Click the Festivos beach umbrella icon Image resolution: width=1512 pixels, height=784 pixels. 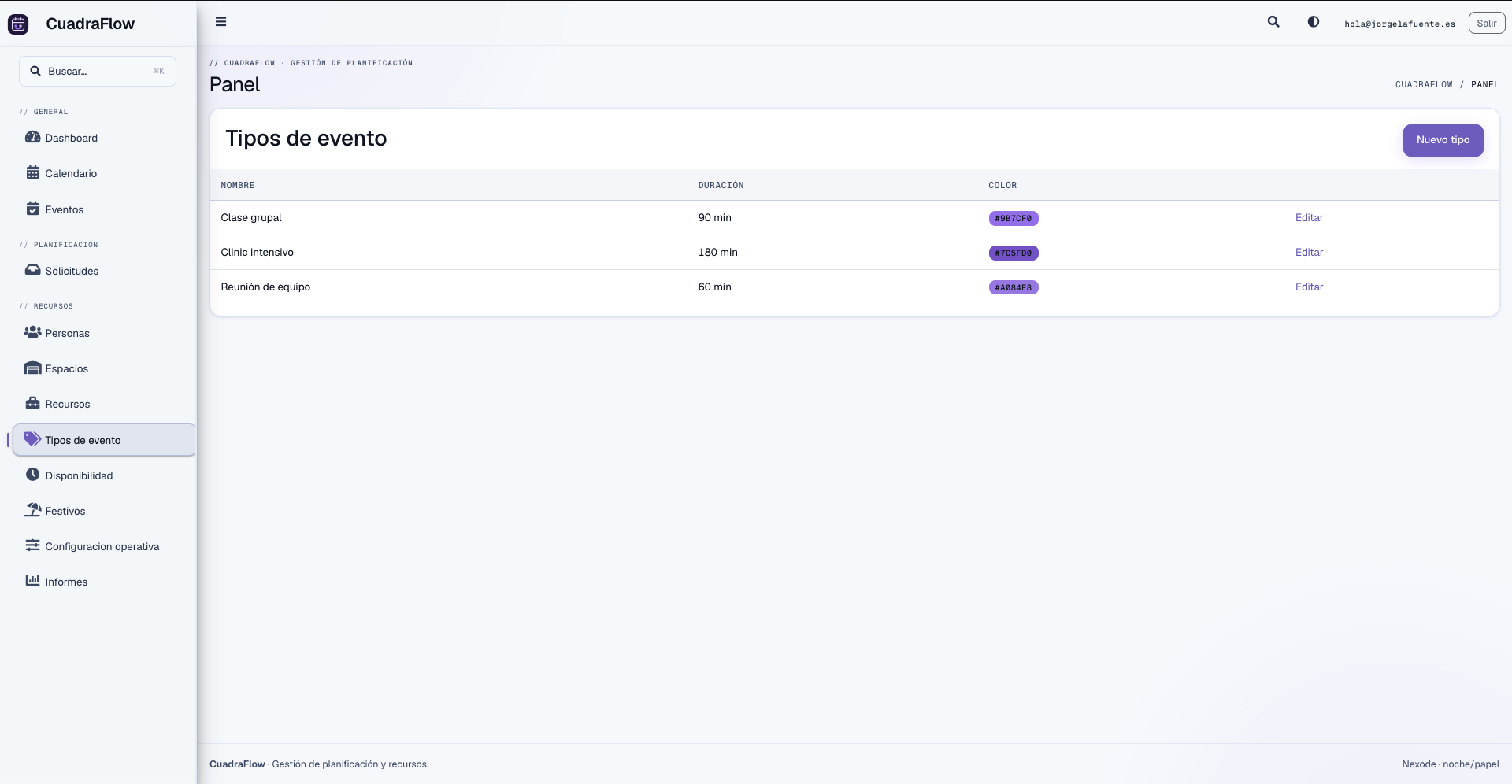pyautogui.click(x=32, y=510)
